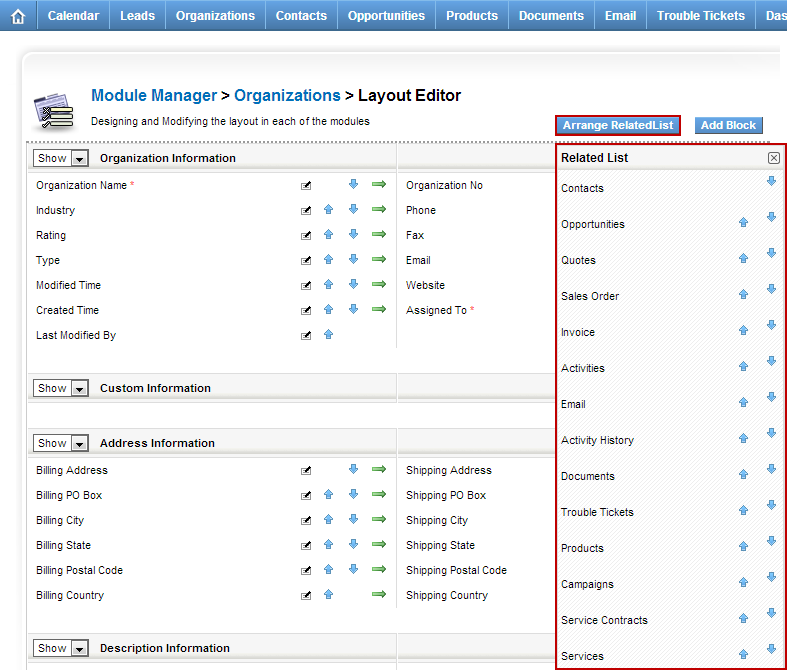This screenshot has height=670, width=787.
Task: Open the Leads tab
Action: 138,16
